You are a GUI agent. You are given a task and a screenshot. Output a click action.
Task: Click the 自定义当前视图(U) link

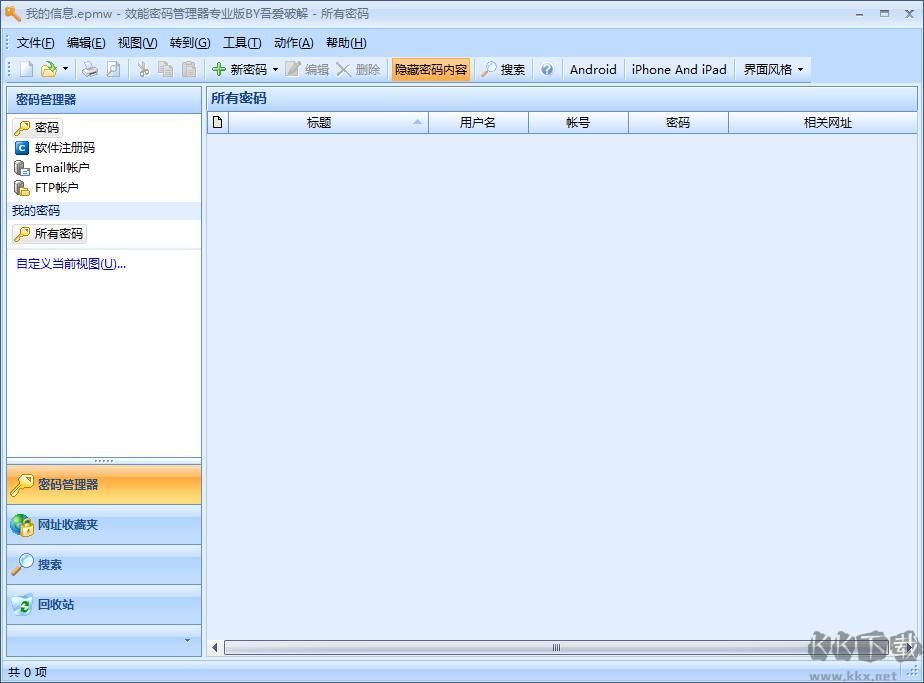[x=69, y=263]
